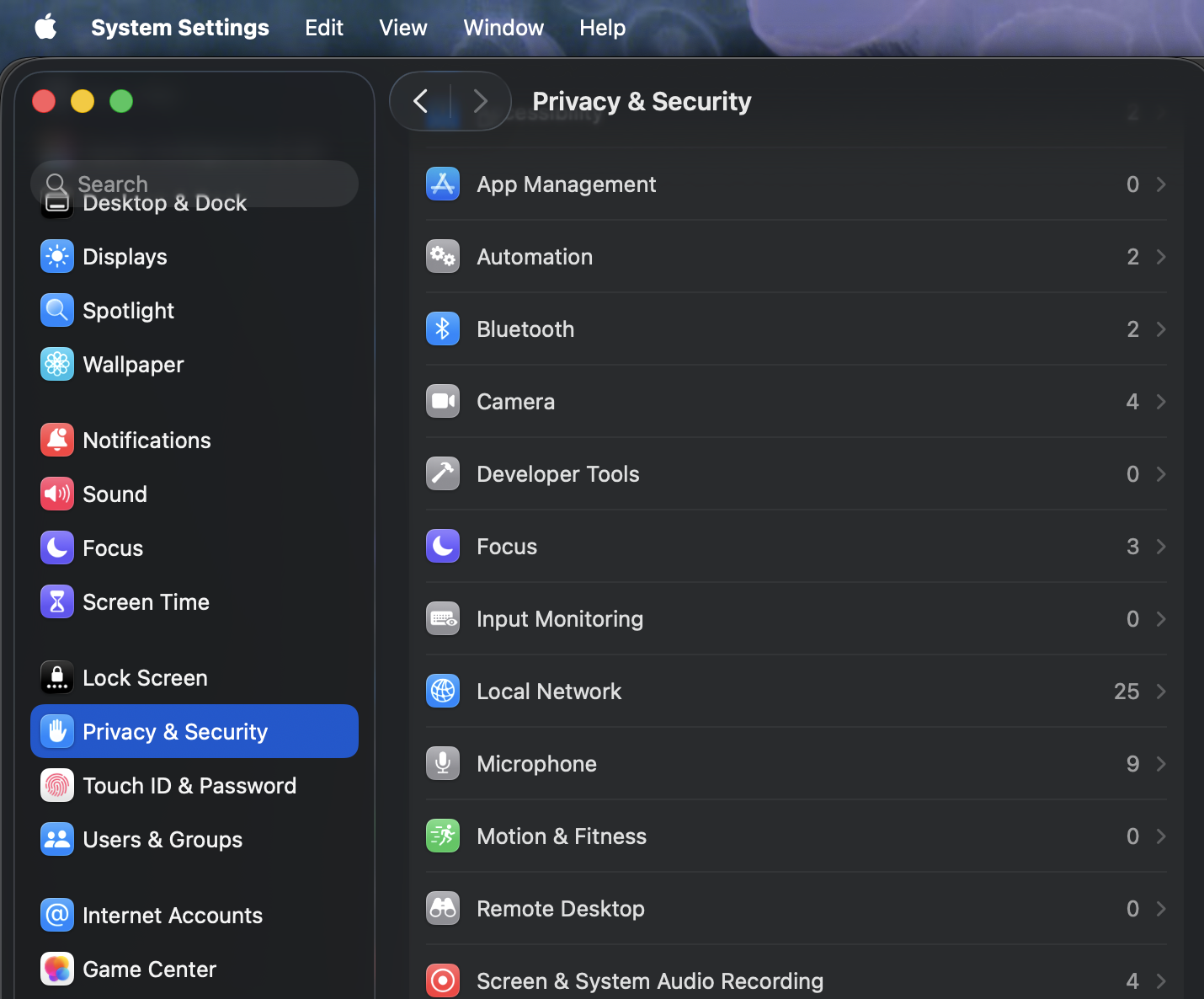1204x999 pixels.
Task: Open the Window menu
Action: point(503,27)
